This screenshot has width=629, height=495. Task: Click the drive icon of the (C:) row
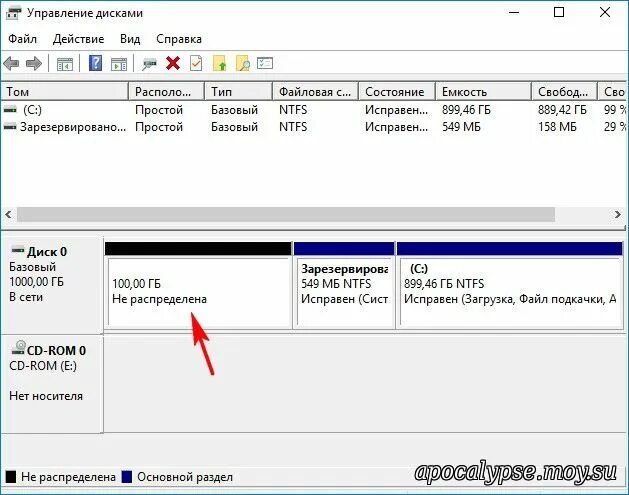click(10, 109)
